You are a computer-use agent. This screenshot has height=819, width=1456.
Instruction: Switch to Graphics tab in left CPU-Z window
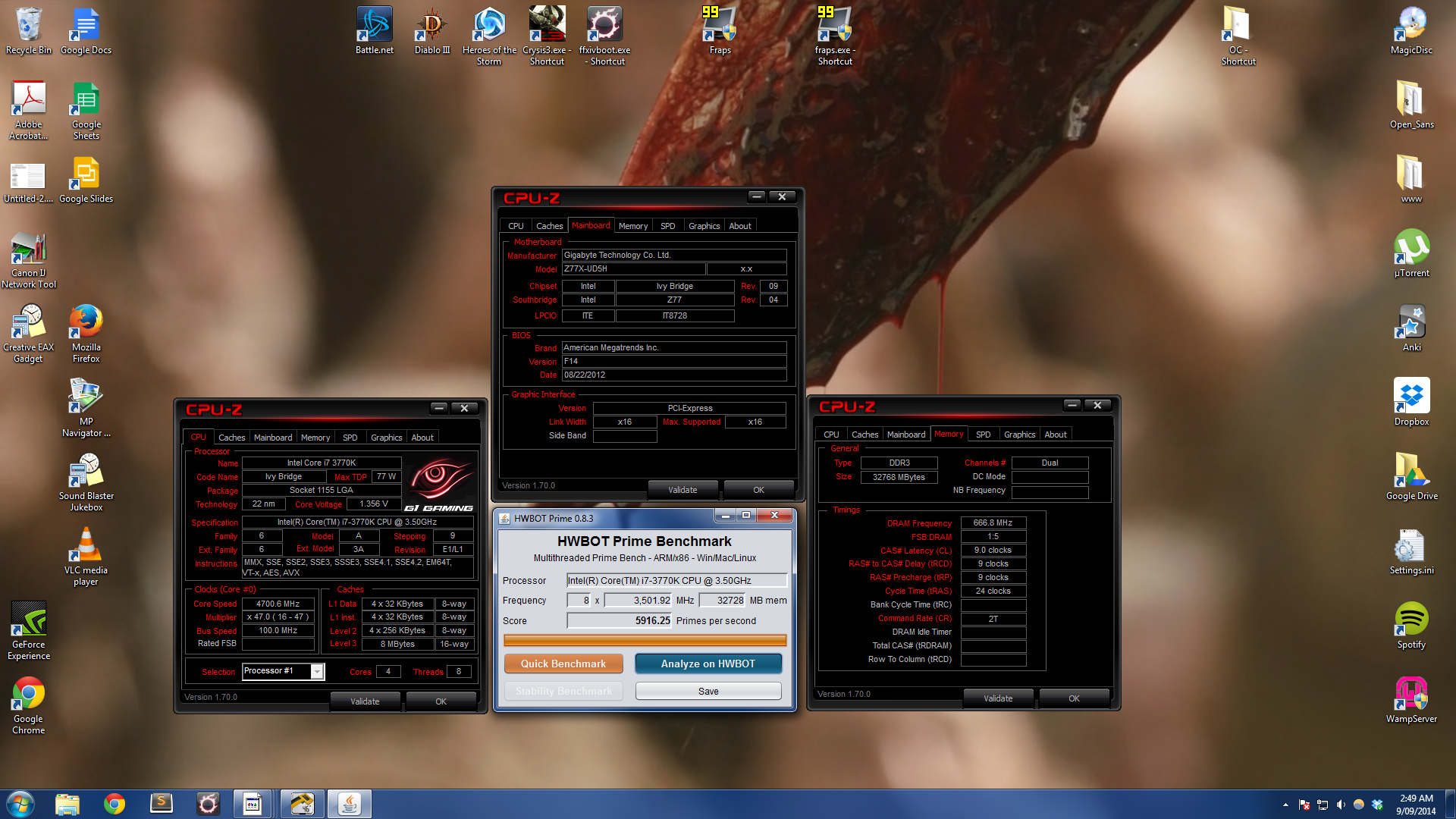coord(386,438)
